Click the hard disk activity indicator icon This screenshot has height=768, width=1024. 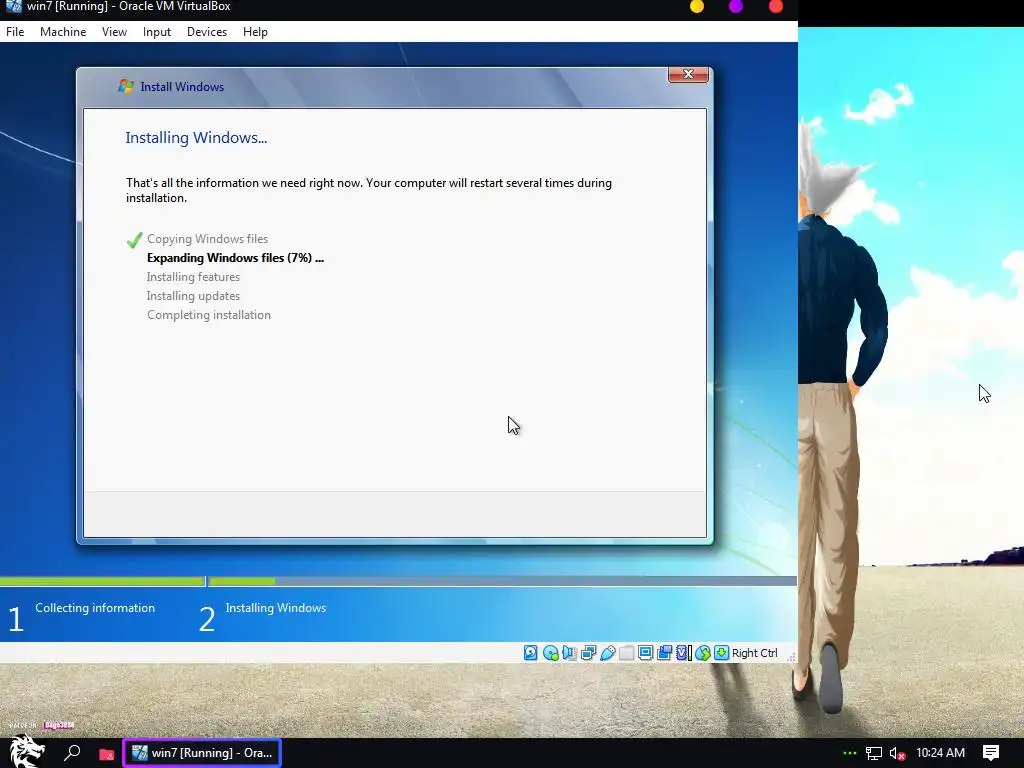pyautogui.click(x=530, y=653)
